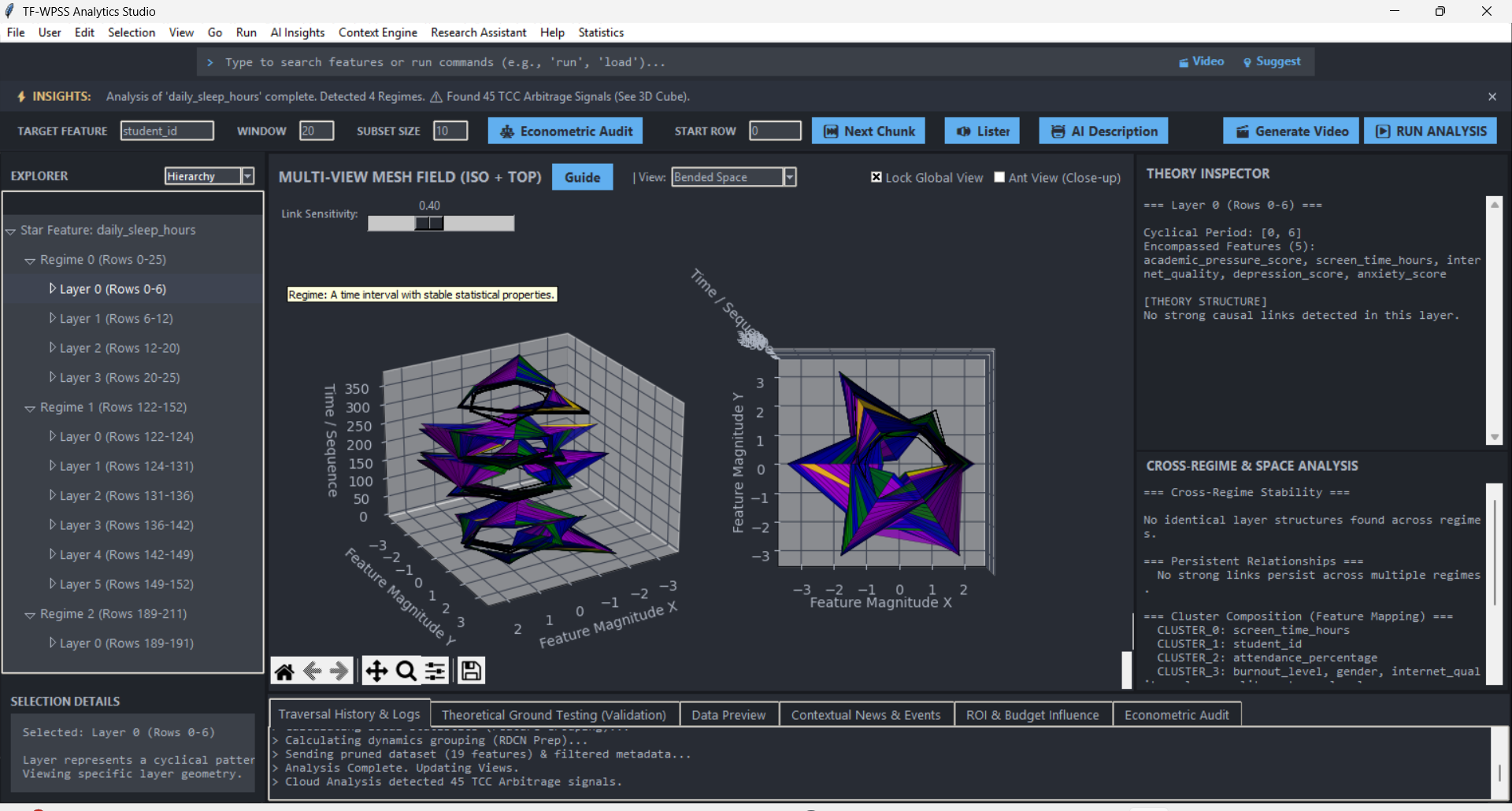Switch to bottom Econometric Audit tab
Image resolution: width=1512 pixels, height=811 pixels.
(1177, 715)
